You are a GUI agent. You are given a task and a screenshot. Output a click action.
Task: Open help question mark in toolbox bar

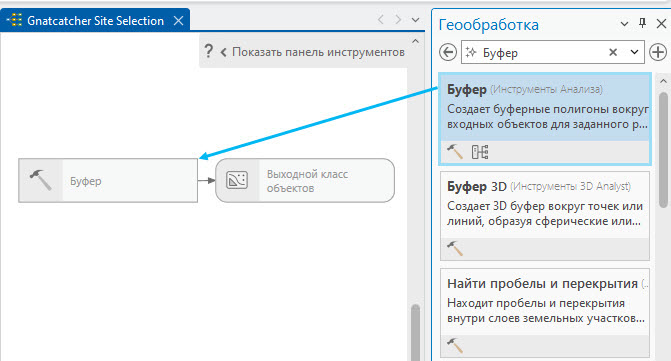click(x=208, y=51)
